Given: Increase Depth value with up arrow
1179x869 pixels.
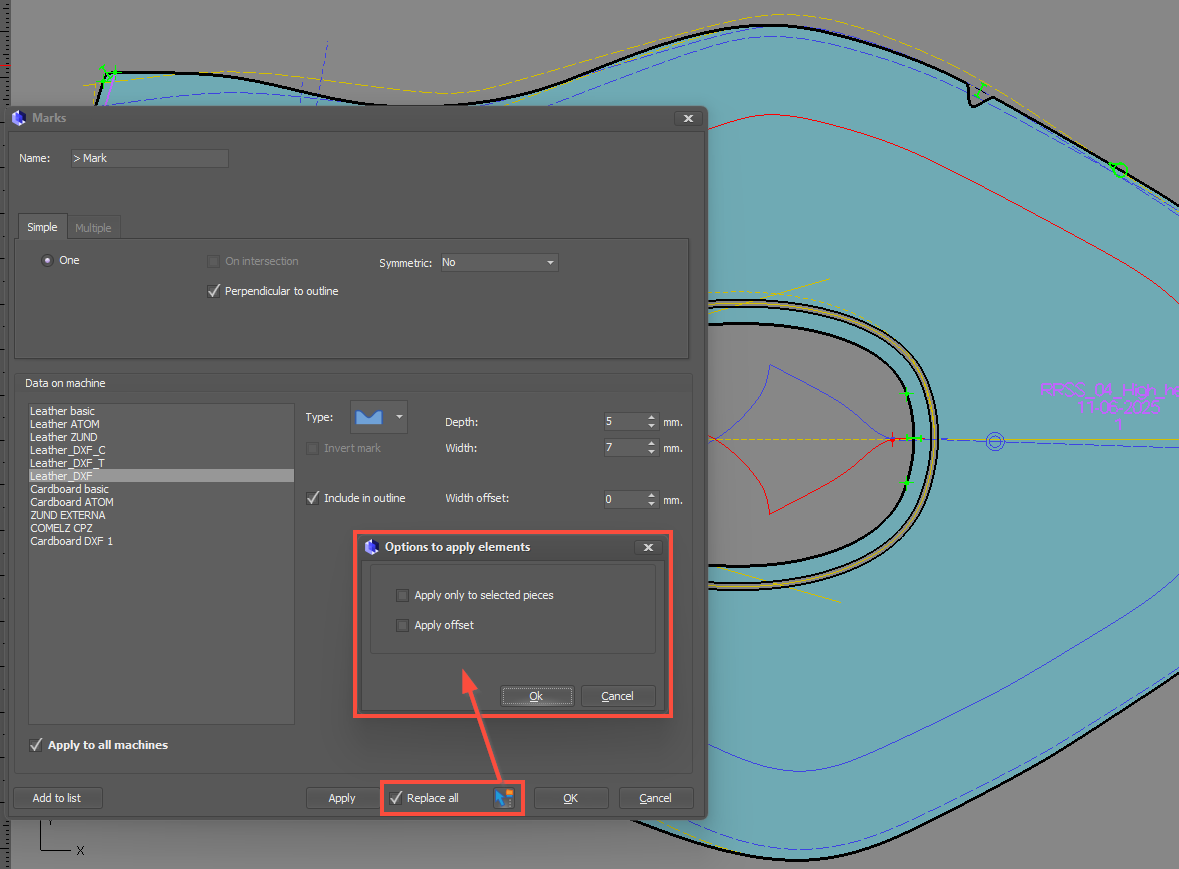Looking at the screenshot, I should point(652,418).
